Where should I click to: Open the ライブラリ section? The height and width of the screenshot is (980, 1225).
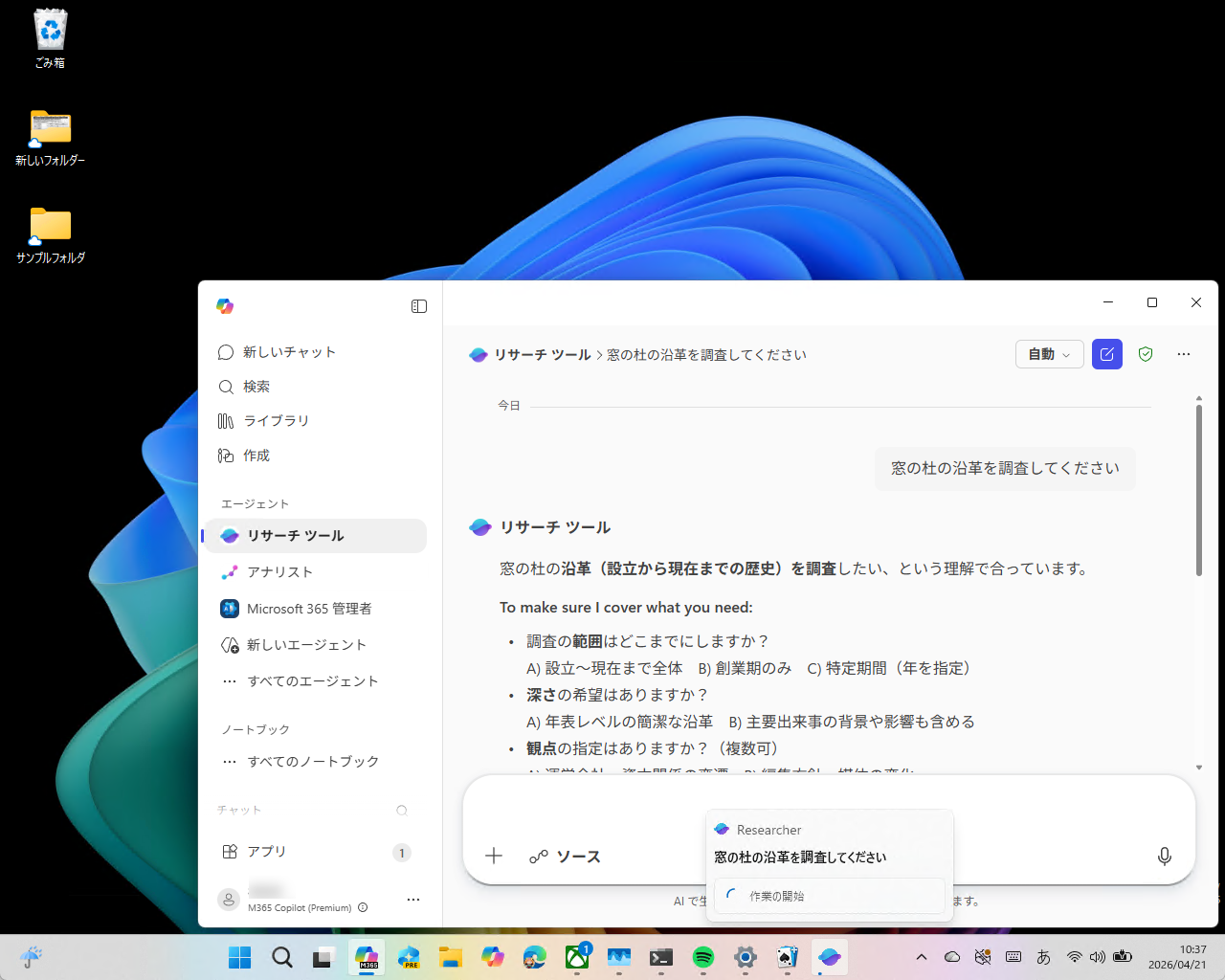pos(278,420)
